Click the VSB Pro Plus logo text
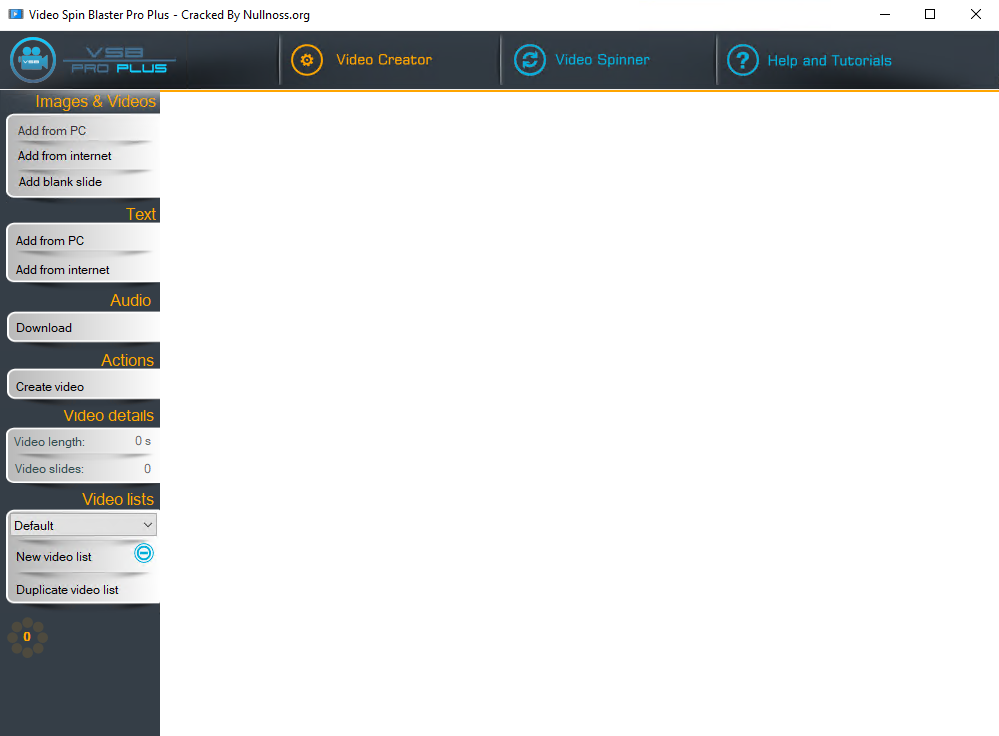Viewport: 999px width, 736px height. (119, 60)
